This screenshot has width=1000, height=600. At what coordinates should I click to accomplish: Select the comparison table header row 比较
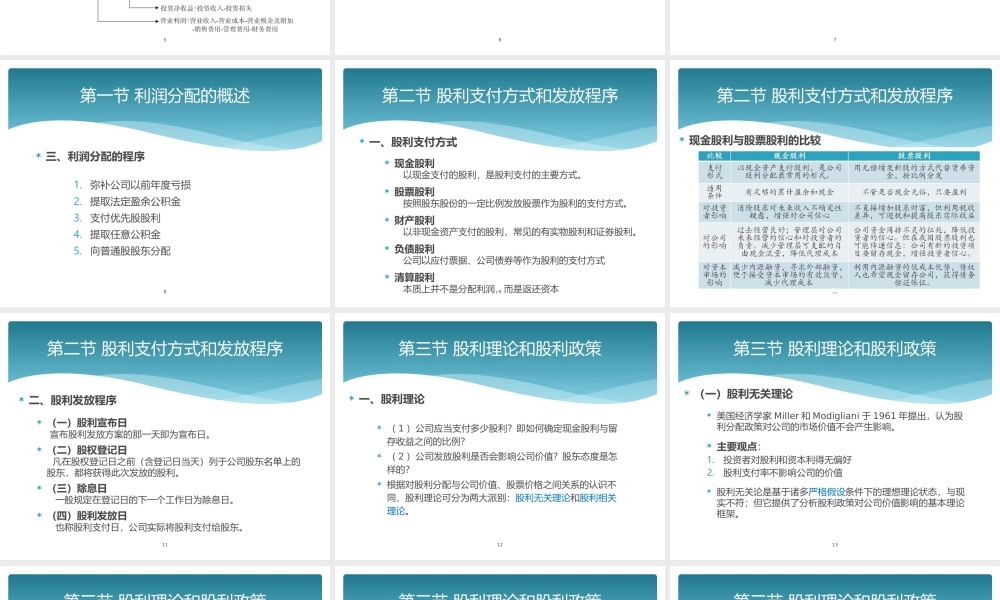click(x=716, y=155)
